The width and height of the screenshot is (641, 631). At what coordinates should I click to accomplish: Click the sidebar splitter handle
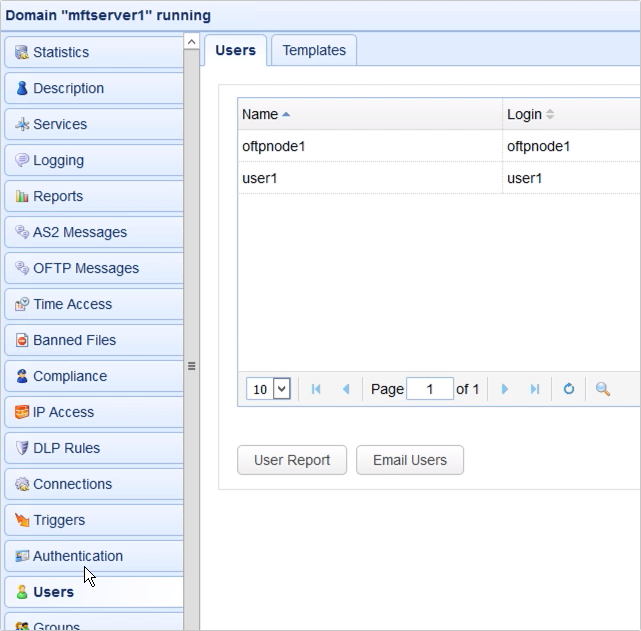(x=191, y=366)
